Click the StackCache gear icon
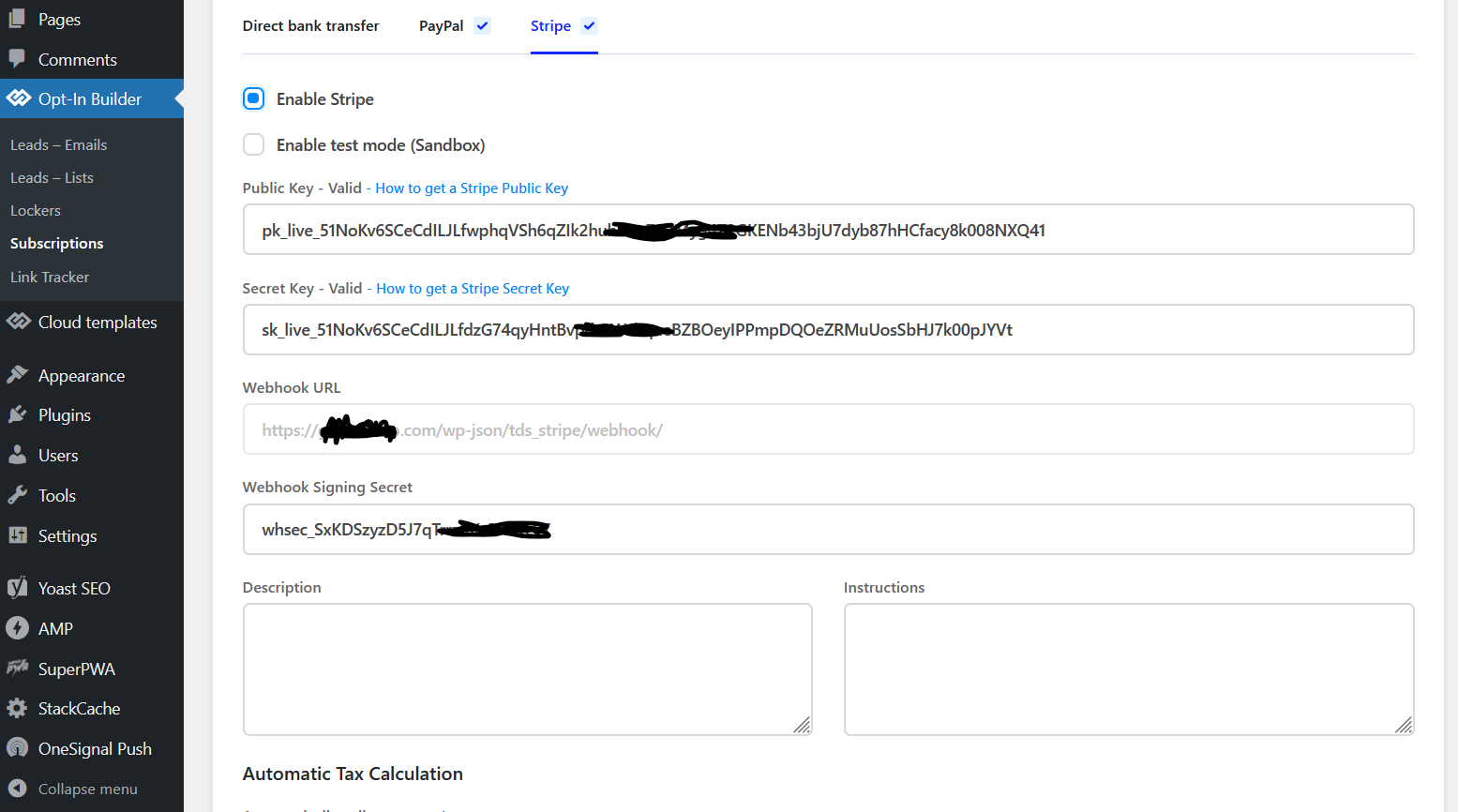Viewport: 1458px width, 812px height. click(17, 708)
